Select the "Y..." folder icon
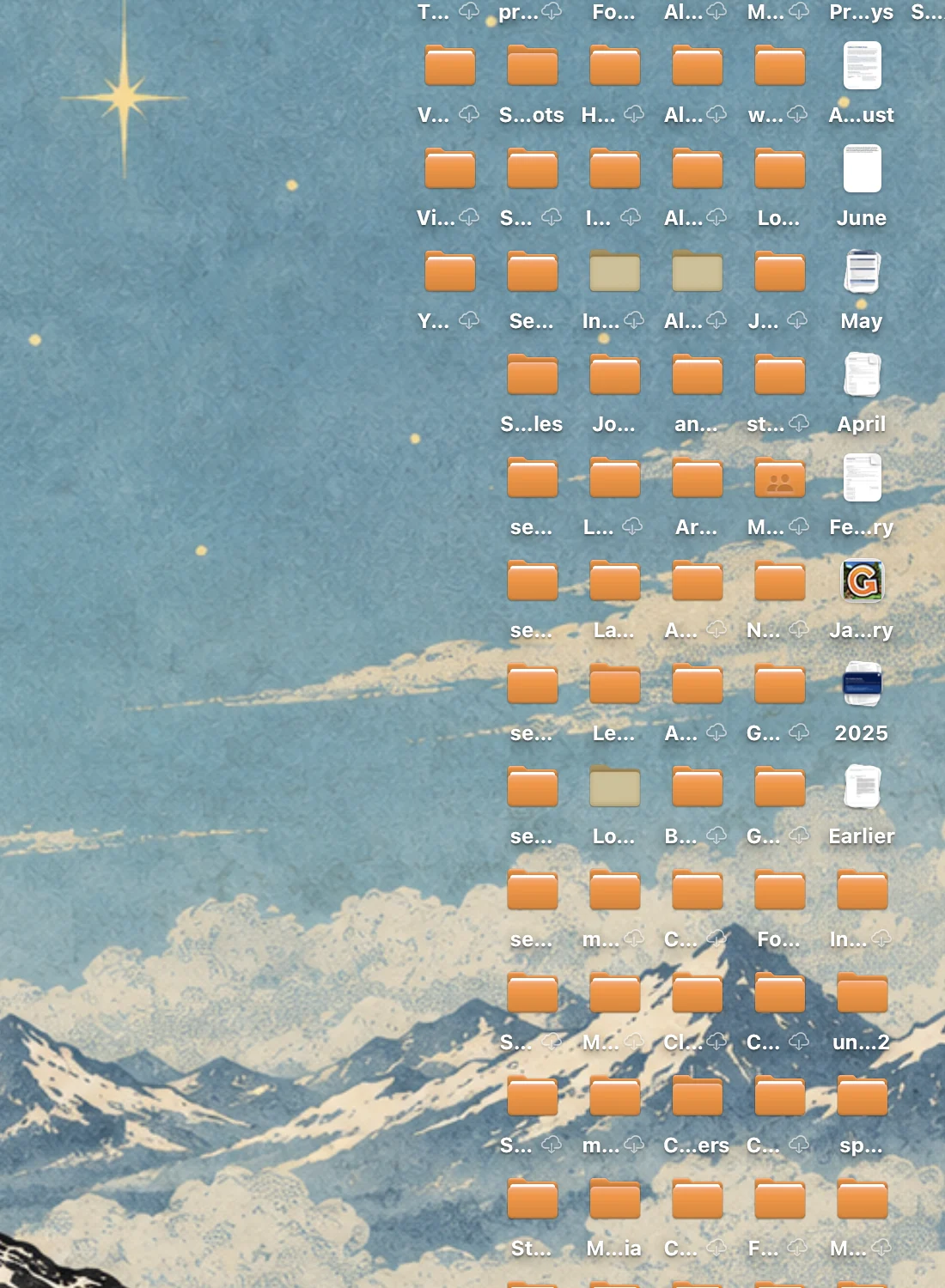 449,273
